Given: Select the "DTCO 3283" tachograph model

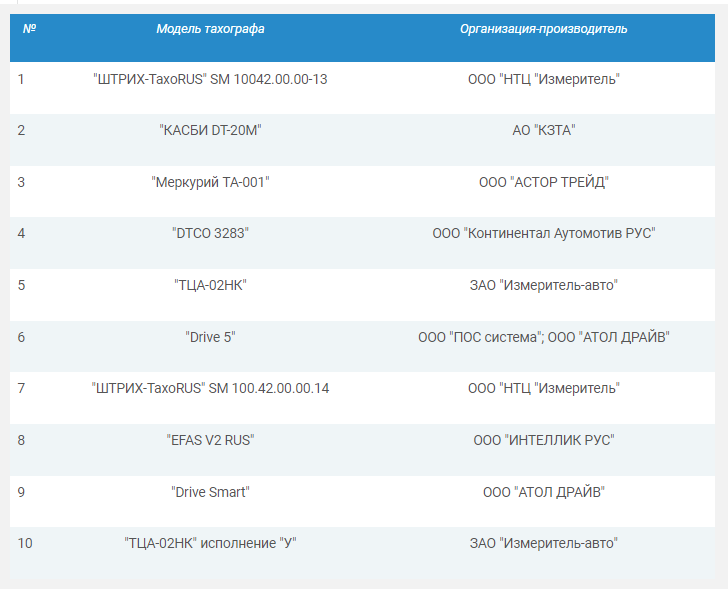Looking at the screenshot, I should 210,233.
